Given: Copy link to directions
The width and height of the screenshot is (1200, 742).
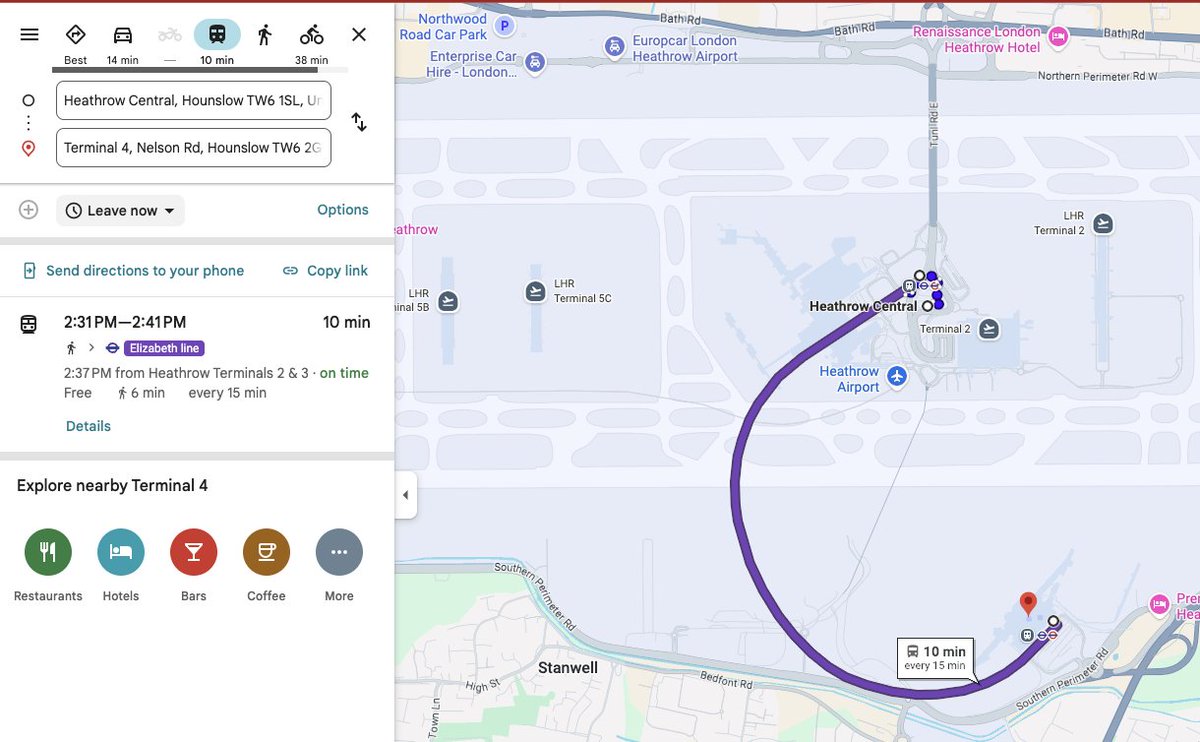Looking at the screenshot, I should tap(325, 270).
